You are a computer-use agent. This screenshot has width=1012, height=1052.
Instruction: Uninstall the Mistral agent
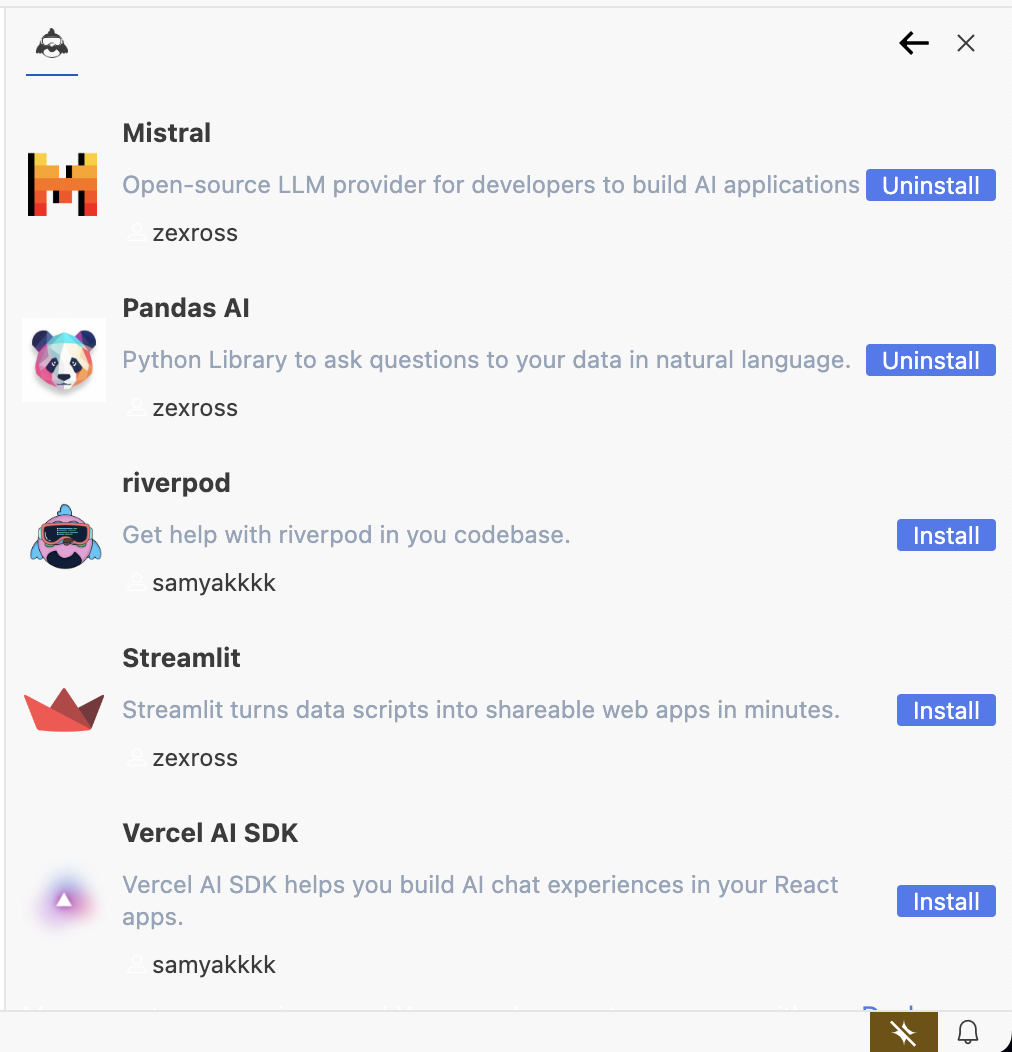930,185
